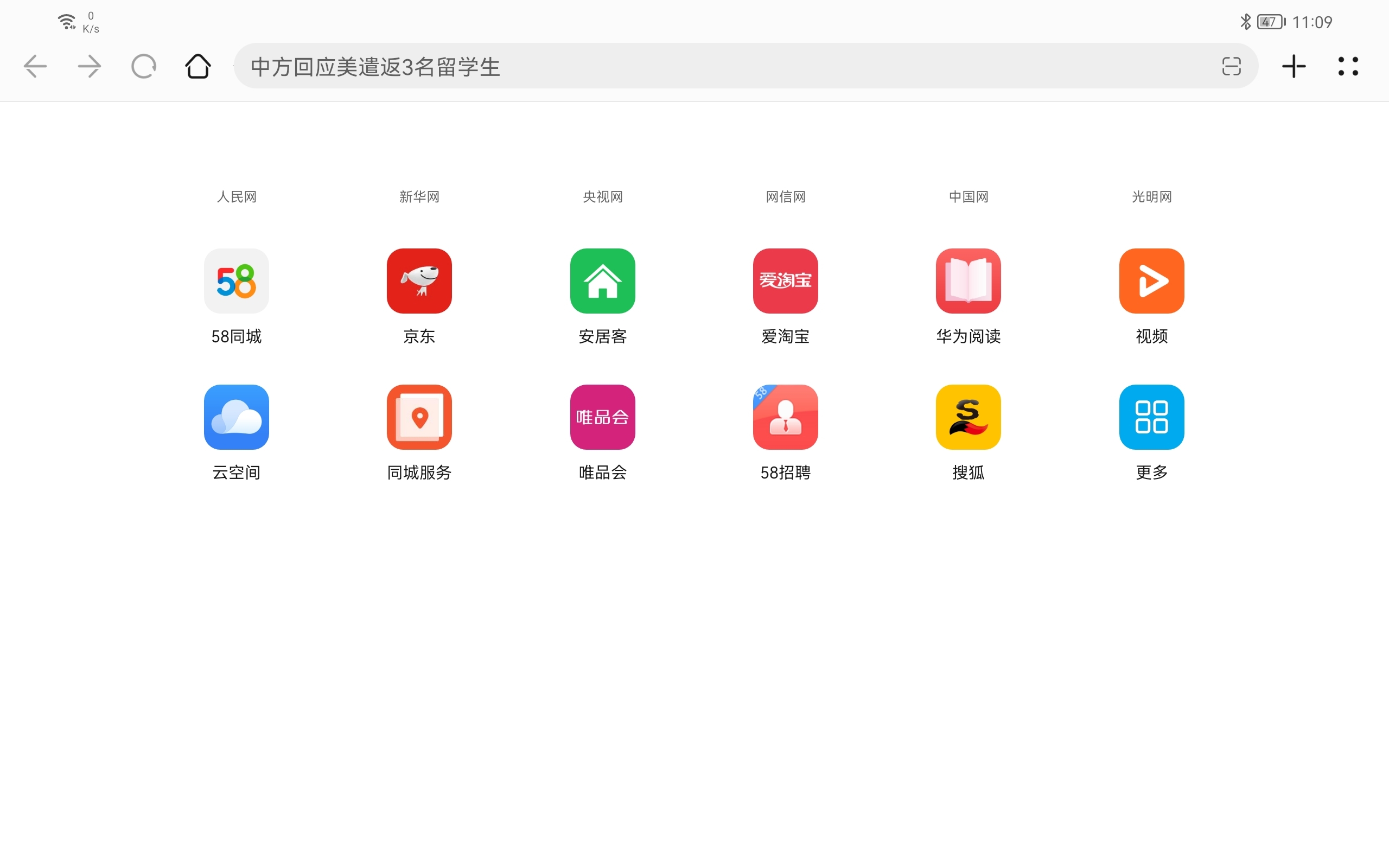This screenshot has height=868, width=1389.
Task: Open the 同城服务 location icon
Action: pos(419,417)
